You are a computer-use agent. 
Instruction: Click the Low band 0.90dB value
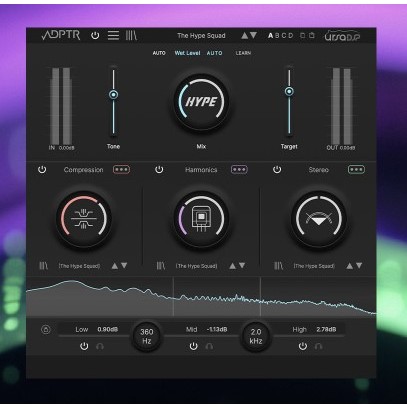tap(107, 329)
